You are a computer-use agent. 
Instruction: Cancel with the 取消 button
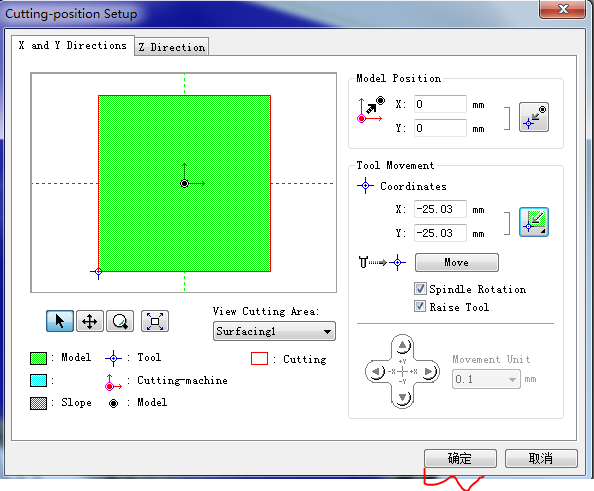click(541, 458)
